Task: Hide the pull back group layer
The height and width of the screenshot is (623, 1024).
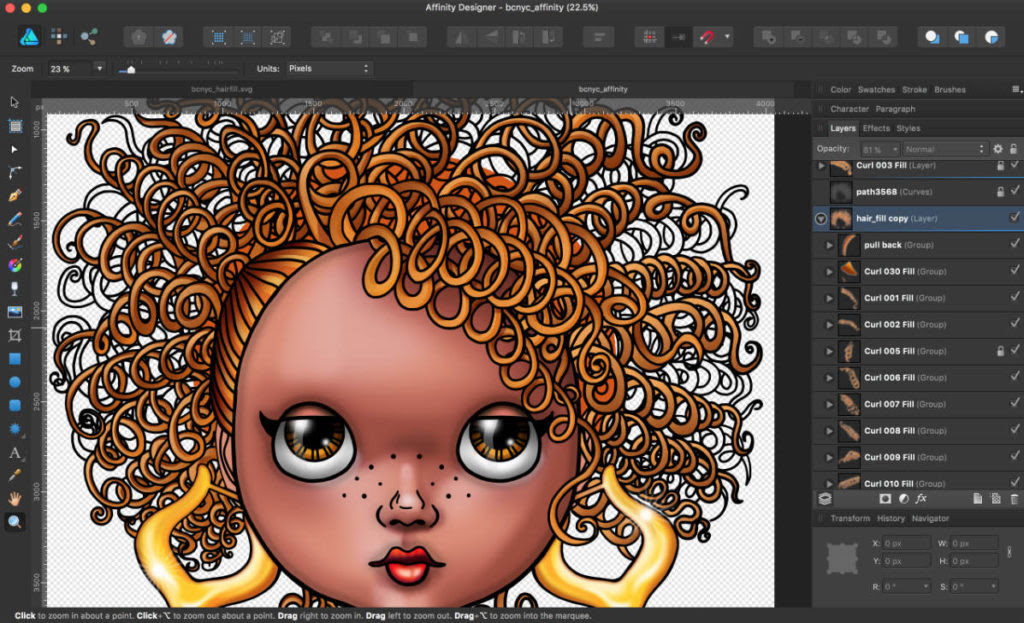Action: click(x=1015, y=244)
